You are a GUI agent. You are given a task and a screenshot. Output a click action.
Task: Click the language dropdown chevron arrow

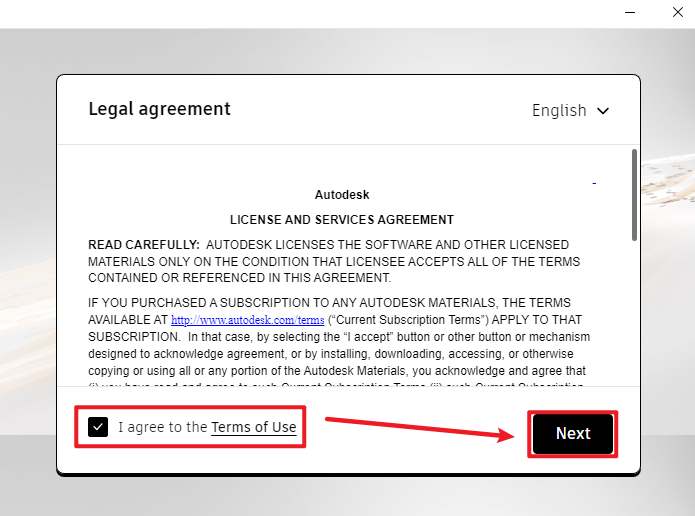click(x=603, y=111)
